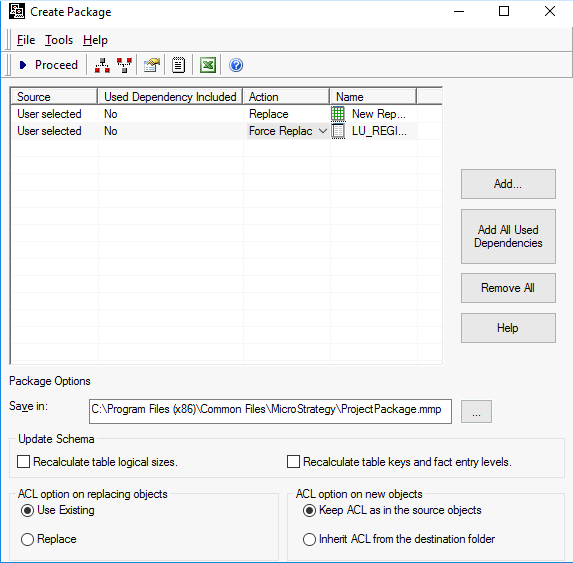Click the Source column header

(54, 97)
